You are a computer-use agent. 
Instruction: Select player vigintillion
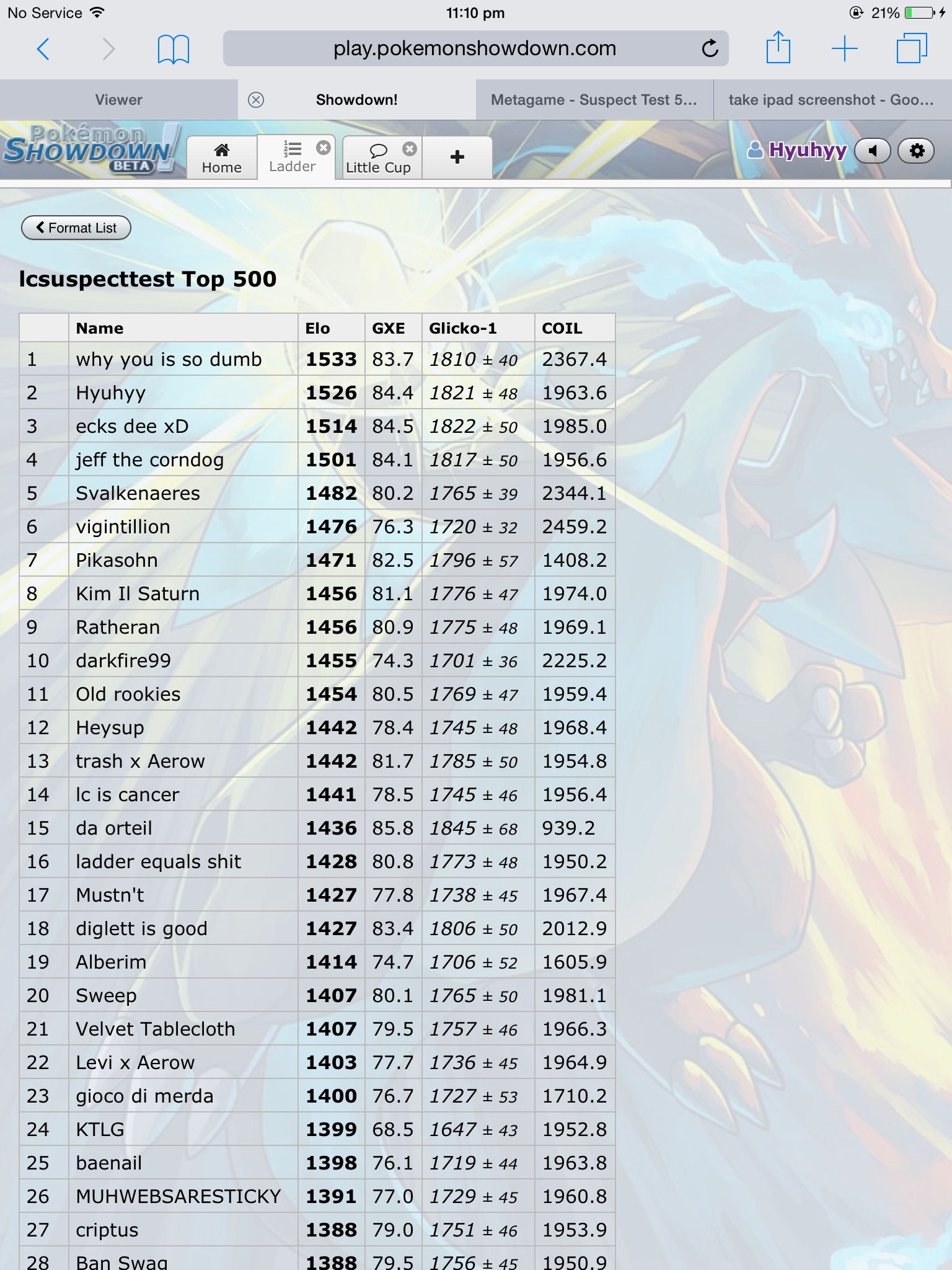123,526
